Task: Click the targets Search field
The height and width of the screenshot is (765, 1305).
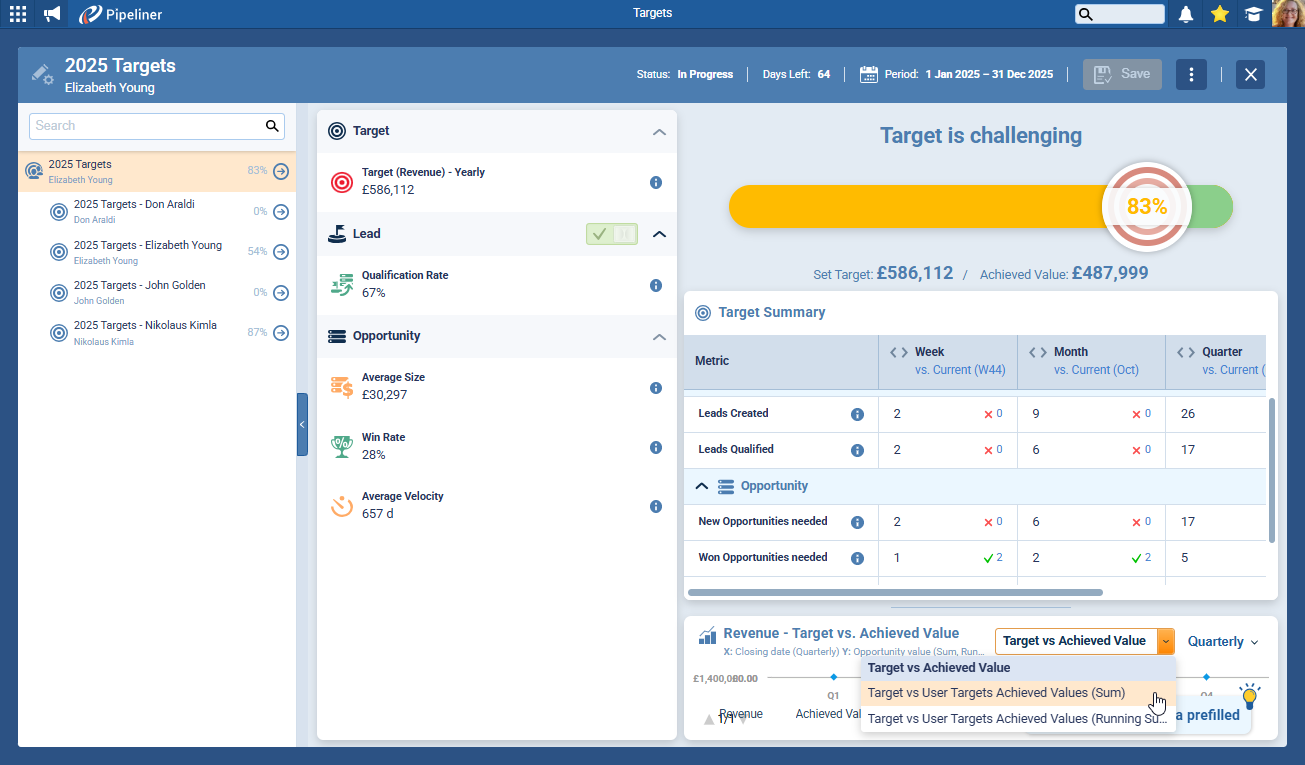Action: click(147, 126)
